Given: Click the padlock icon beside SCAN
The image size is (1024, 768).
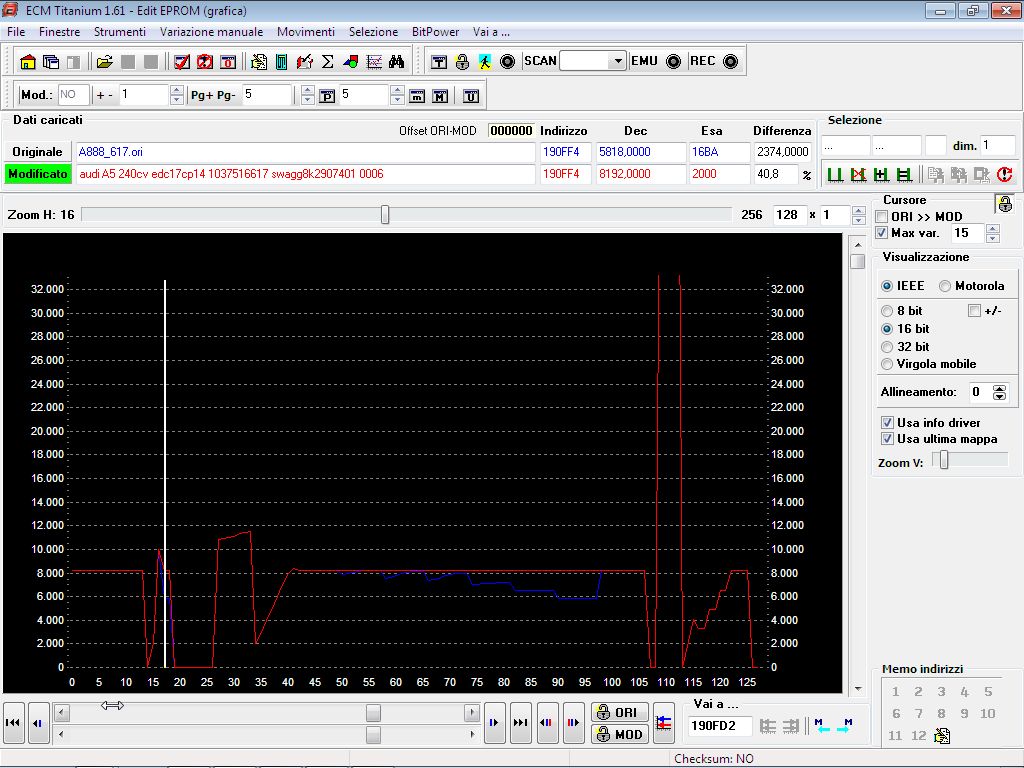Looking at the screenshot, I should point(462,62).
